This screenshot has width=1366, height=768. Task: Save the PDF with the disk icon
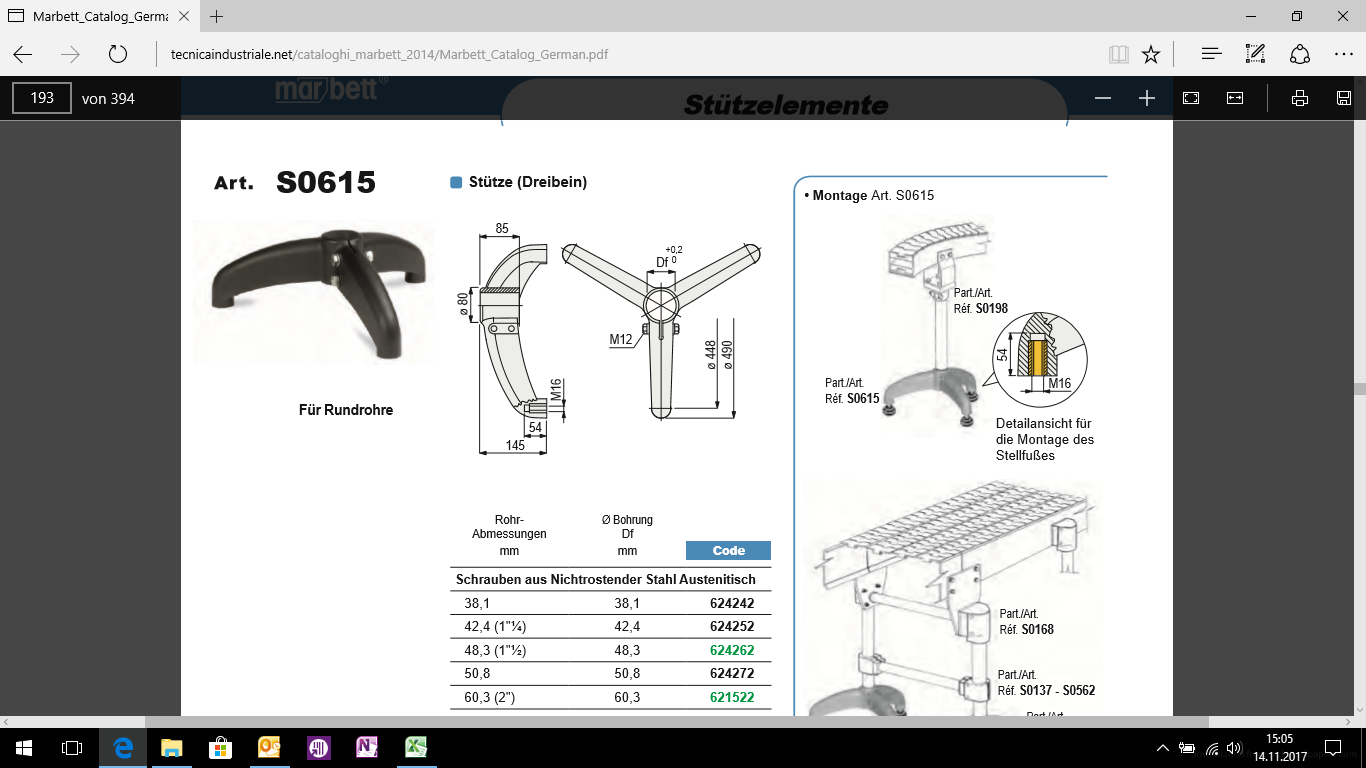tap(1344, 98)
